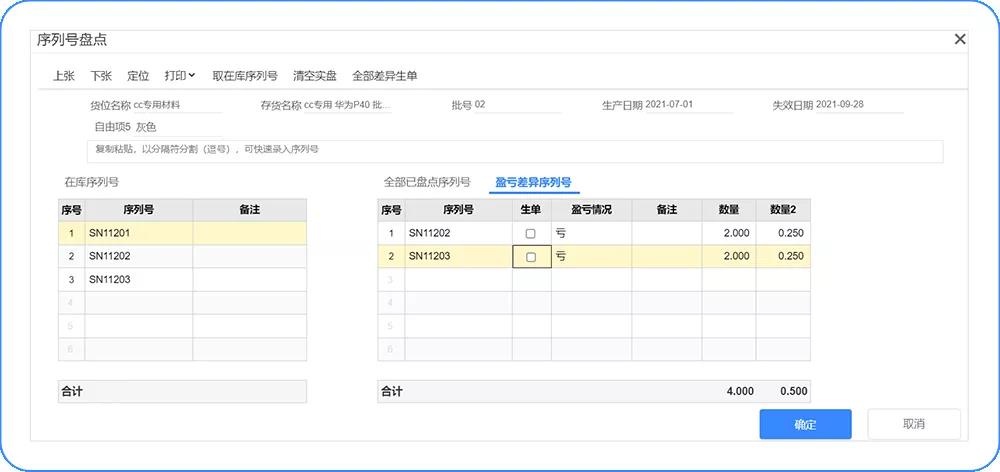This screenshot has height=472, width=1000.
Task: Click the 盈亏情况 column header
Action: click(x=591, y=210)
